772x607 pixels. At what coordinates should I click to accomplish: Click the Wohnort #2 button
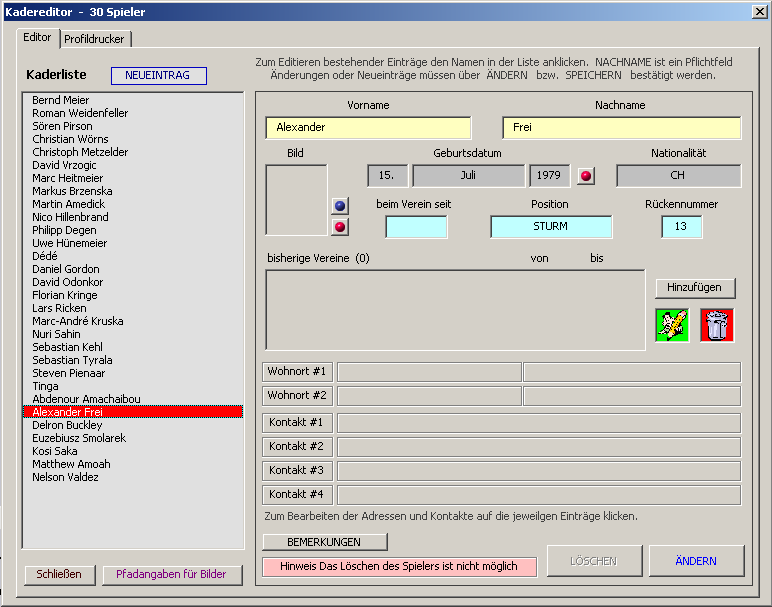click(297, 396)
